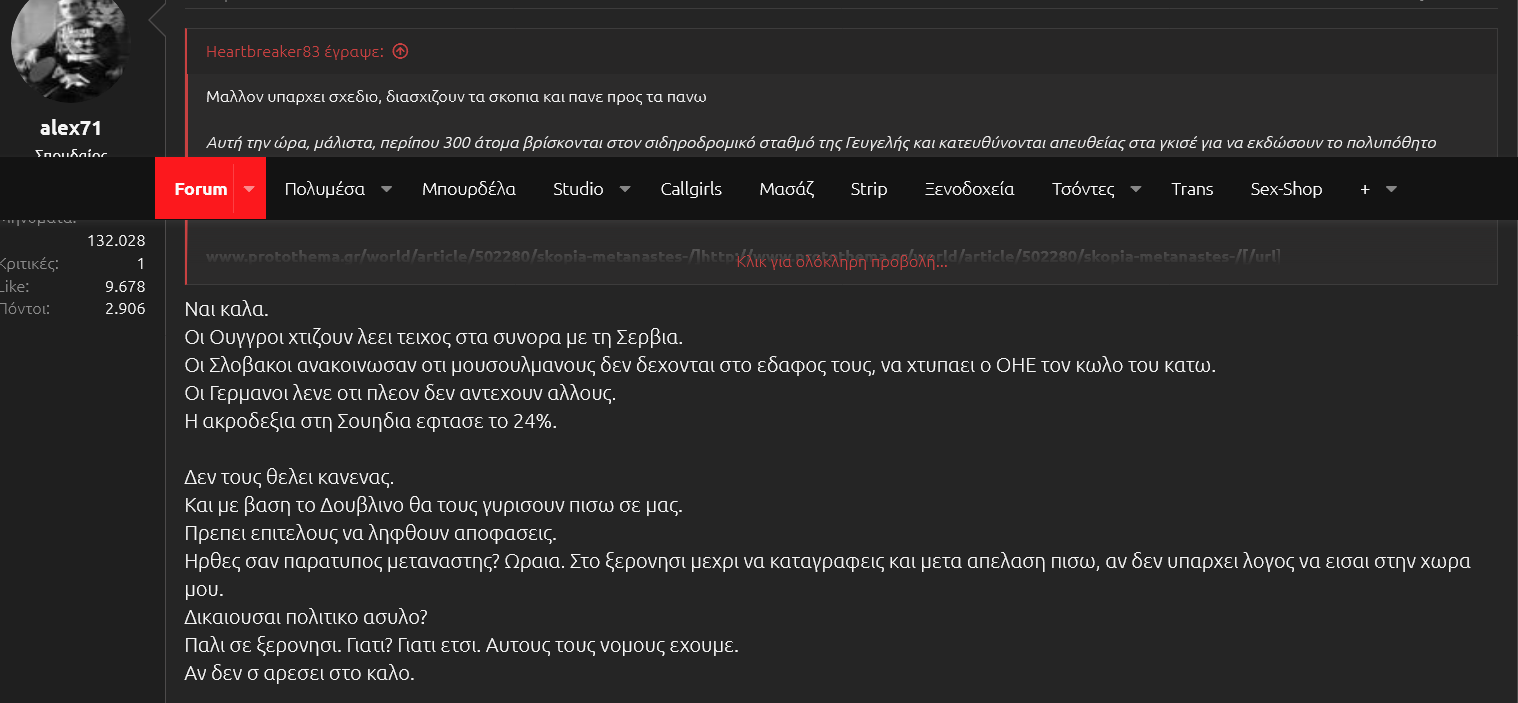Expand the Τσόντες dropdown arrow
The image size is (1518, 703).
1136,189
